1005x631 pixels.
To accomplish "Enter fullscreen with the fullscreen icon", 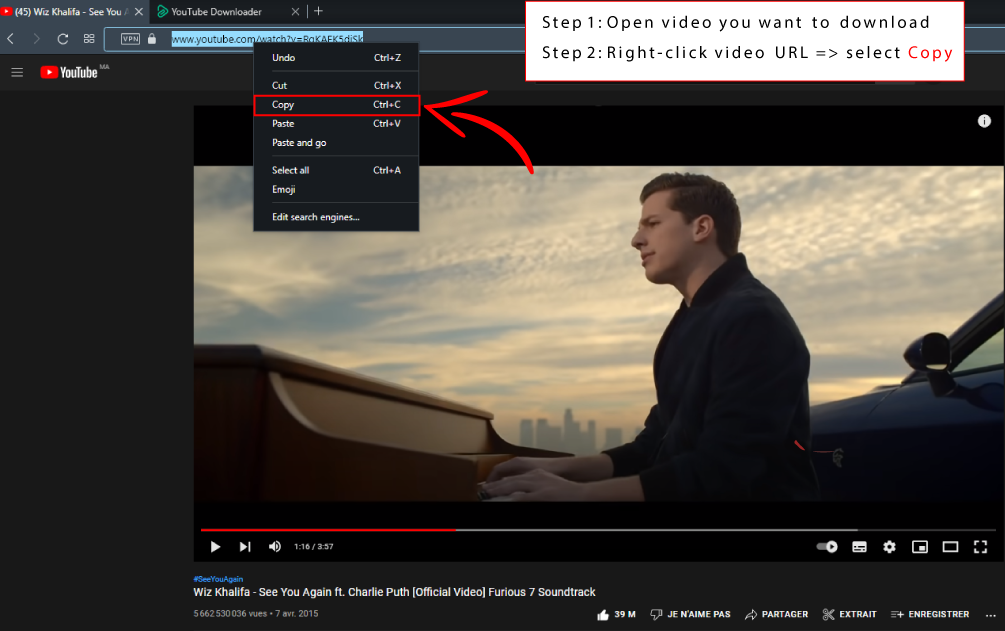I will [980, 546].
